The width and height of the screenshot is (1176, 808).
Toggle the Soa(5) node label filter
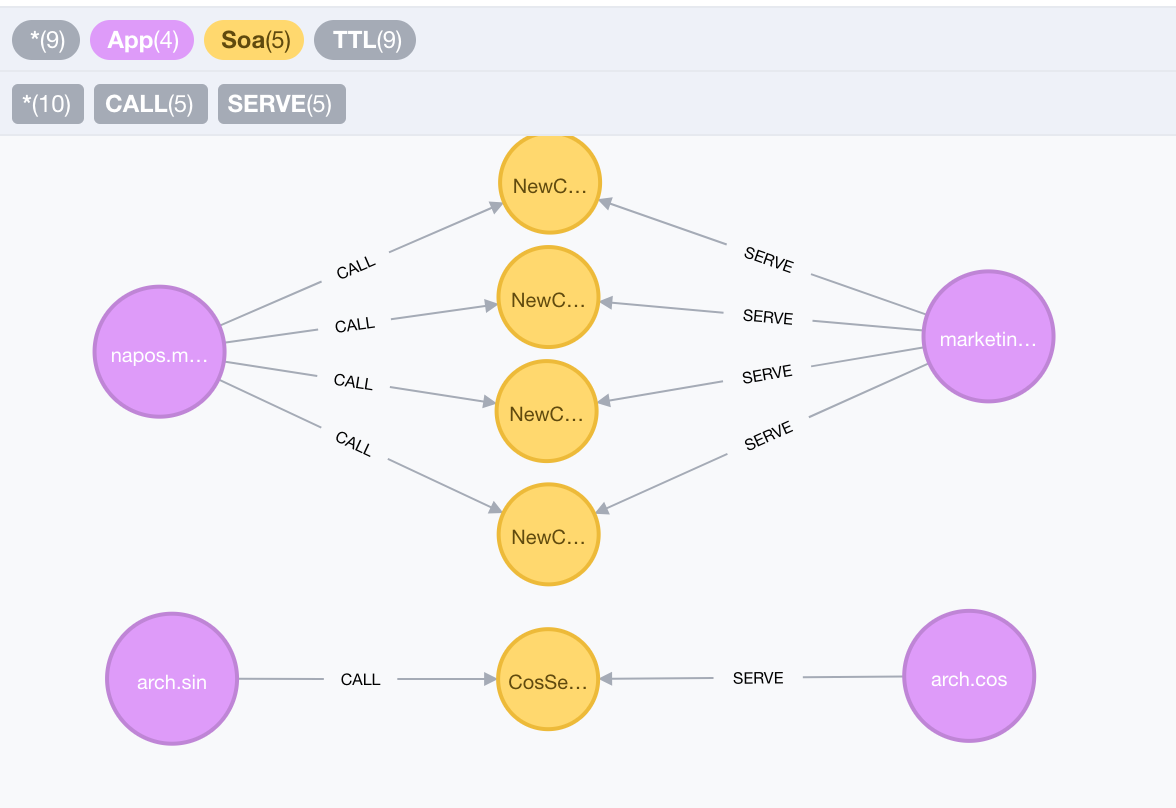(253, 40)
